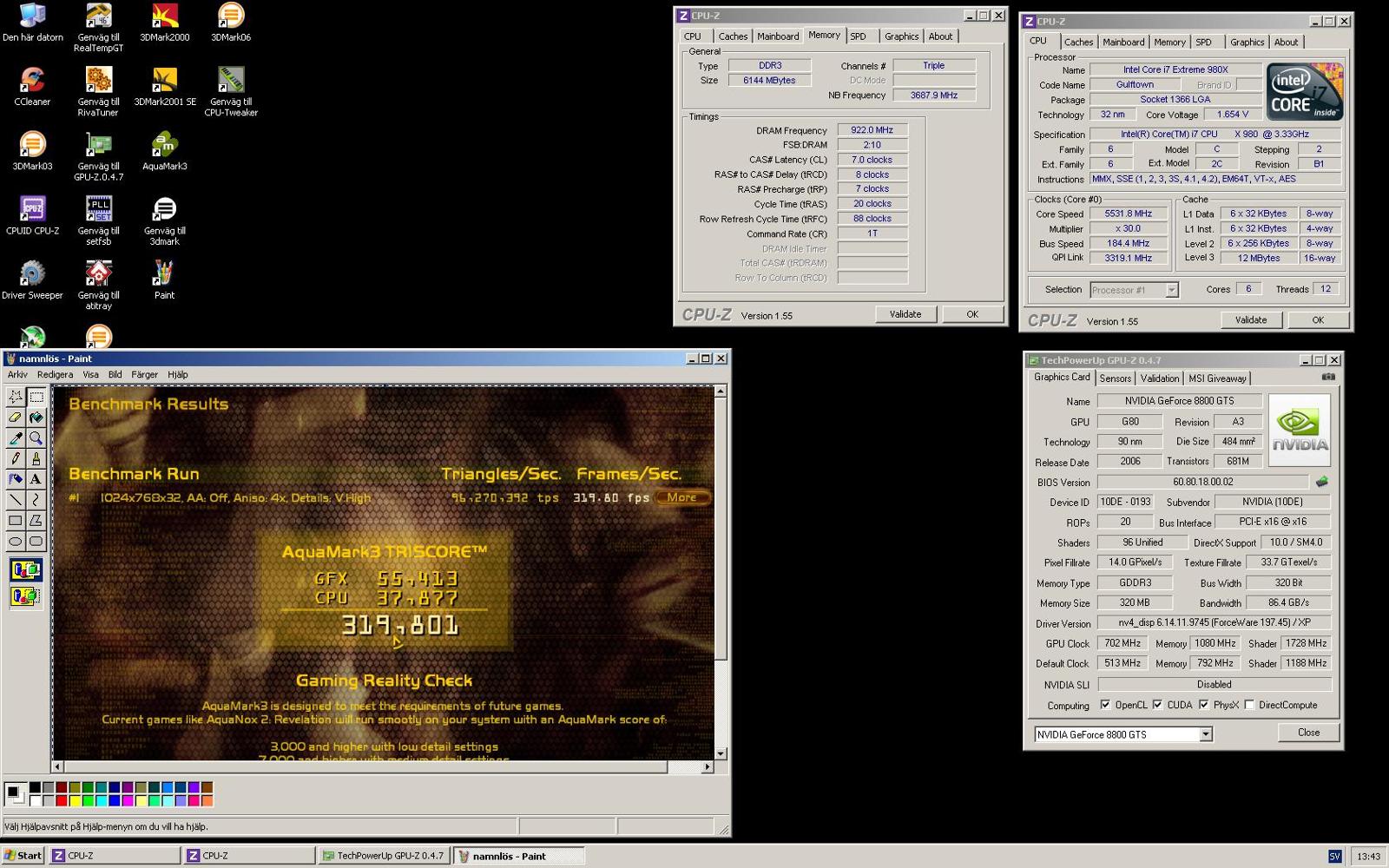Screen dimensions: 1389x868
Task: Click the More button in the AquaMark results
Action: click(683, 497)
